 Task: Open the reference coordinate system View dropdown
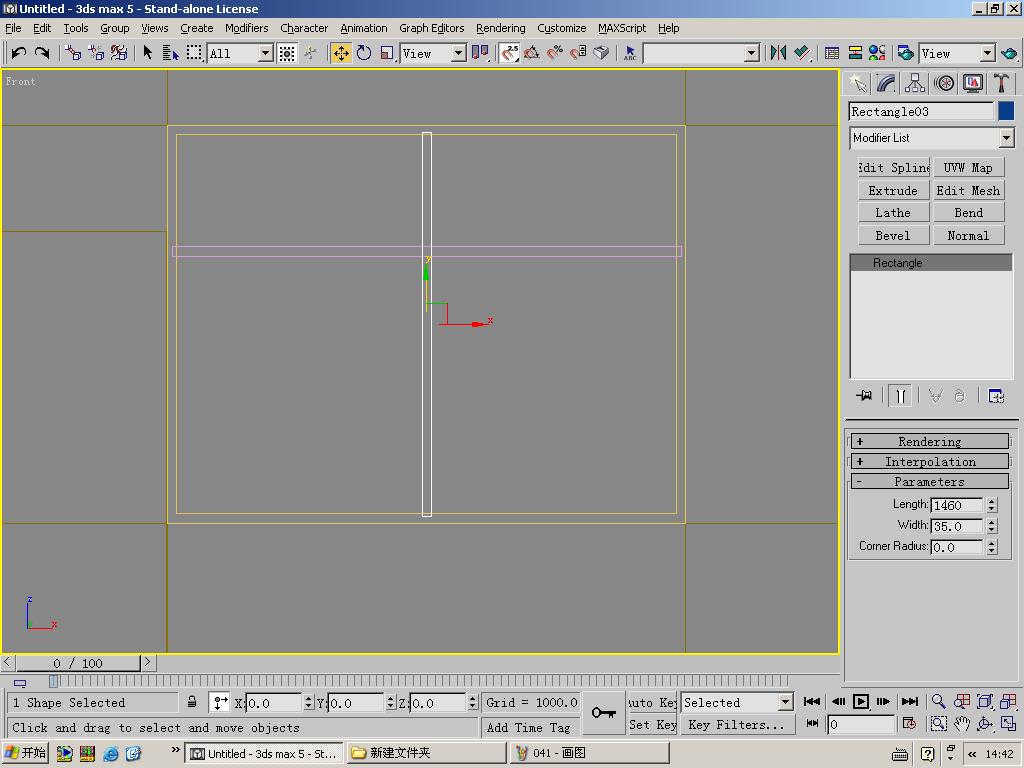[458, 54]
